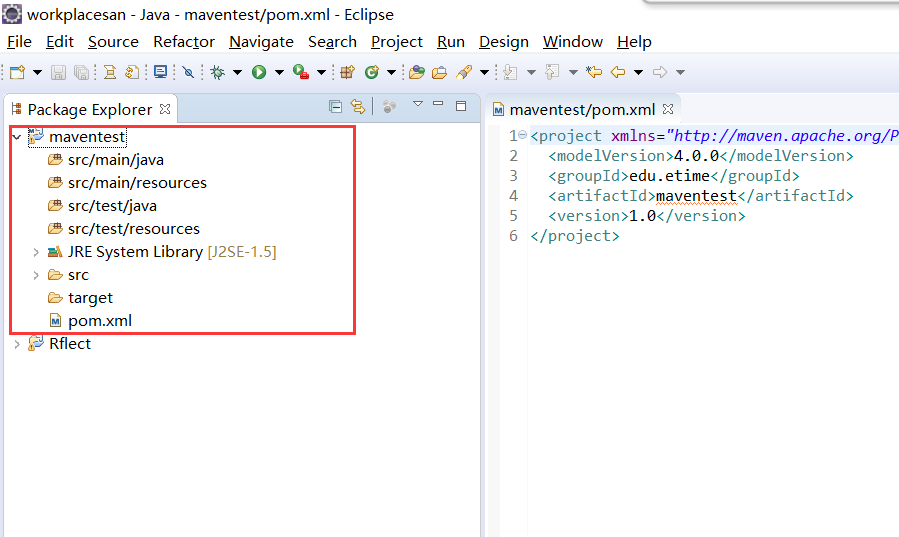Open the Edit menu
This screenshot has width=899, height=537.
[x=60, y=42]
